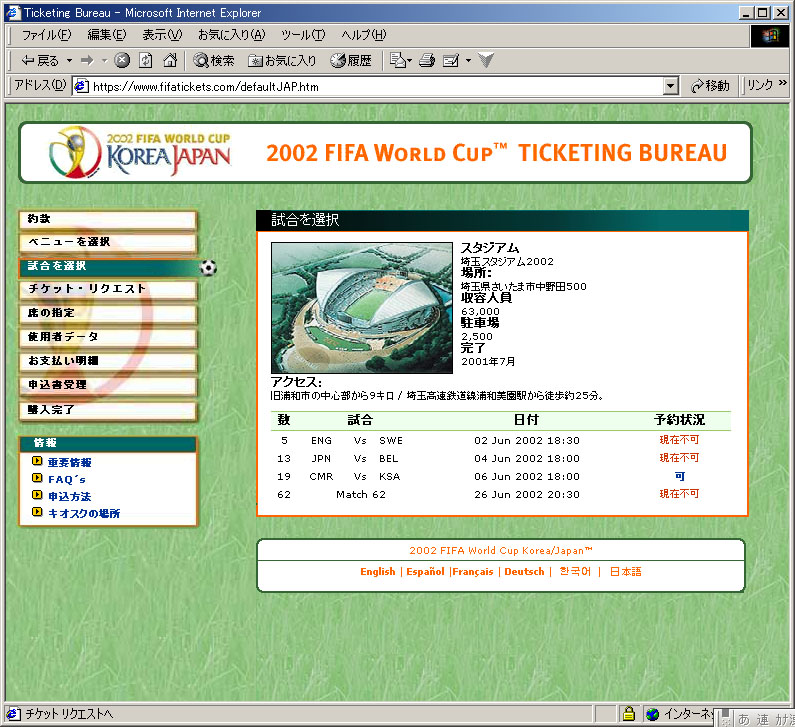Click the Forward arrow toolbar button
795x727 pixels.
[x=87, y=61]
